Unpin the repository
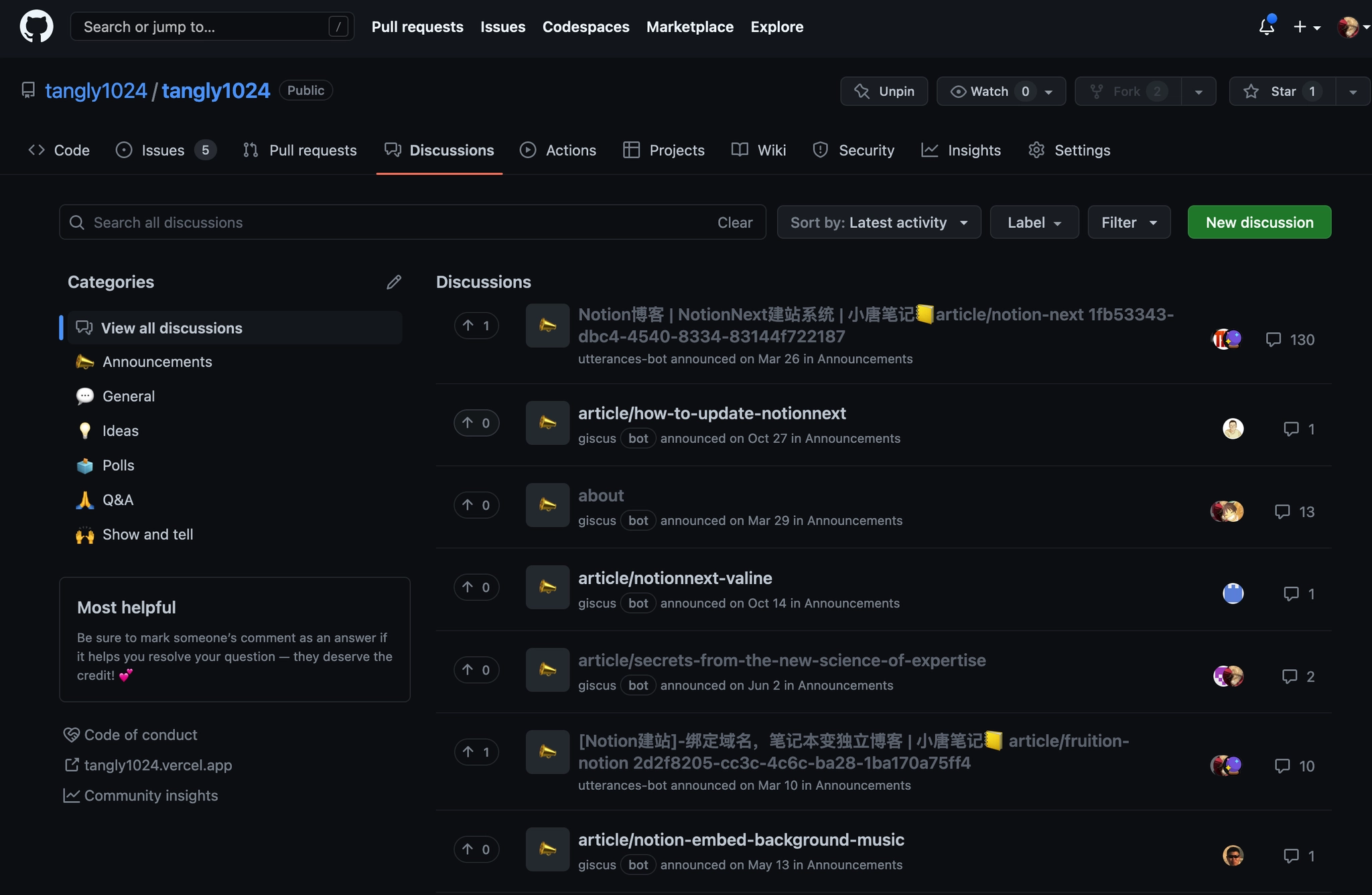Screen dimensions: 1372x895 [884, 91]
